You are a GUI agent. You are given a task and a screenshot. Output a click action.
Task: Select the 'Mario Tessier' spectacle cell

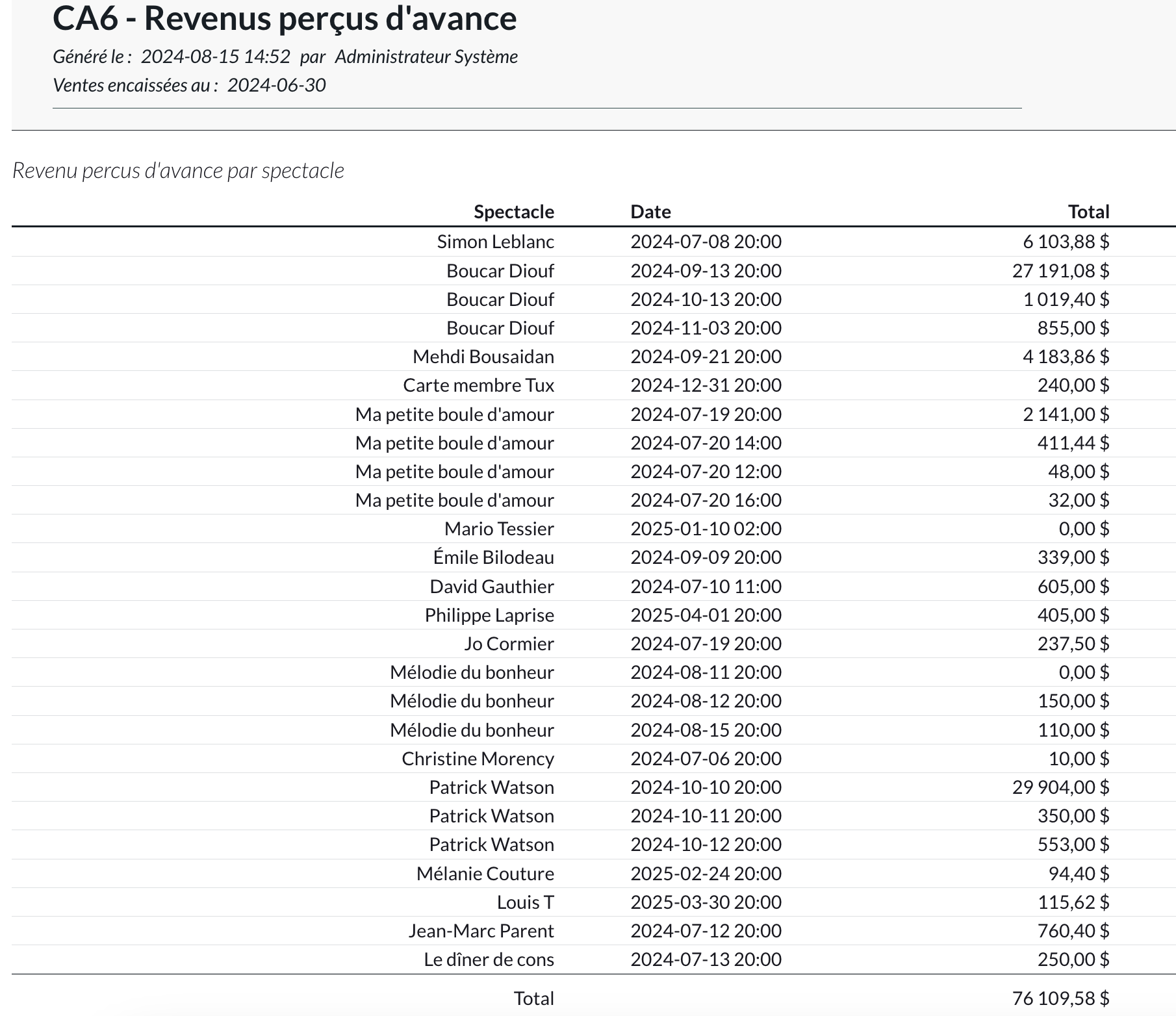pyautogui.click(x=499, y=529)
